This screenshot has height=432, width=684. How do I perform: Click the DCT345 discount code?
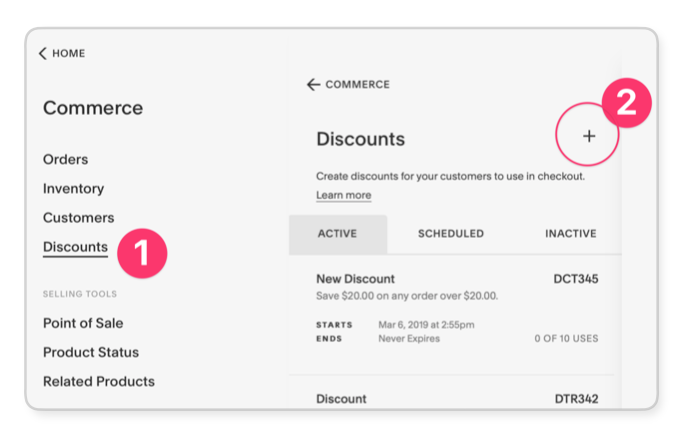(x=575, y=279)
